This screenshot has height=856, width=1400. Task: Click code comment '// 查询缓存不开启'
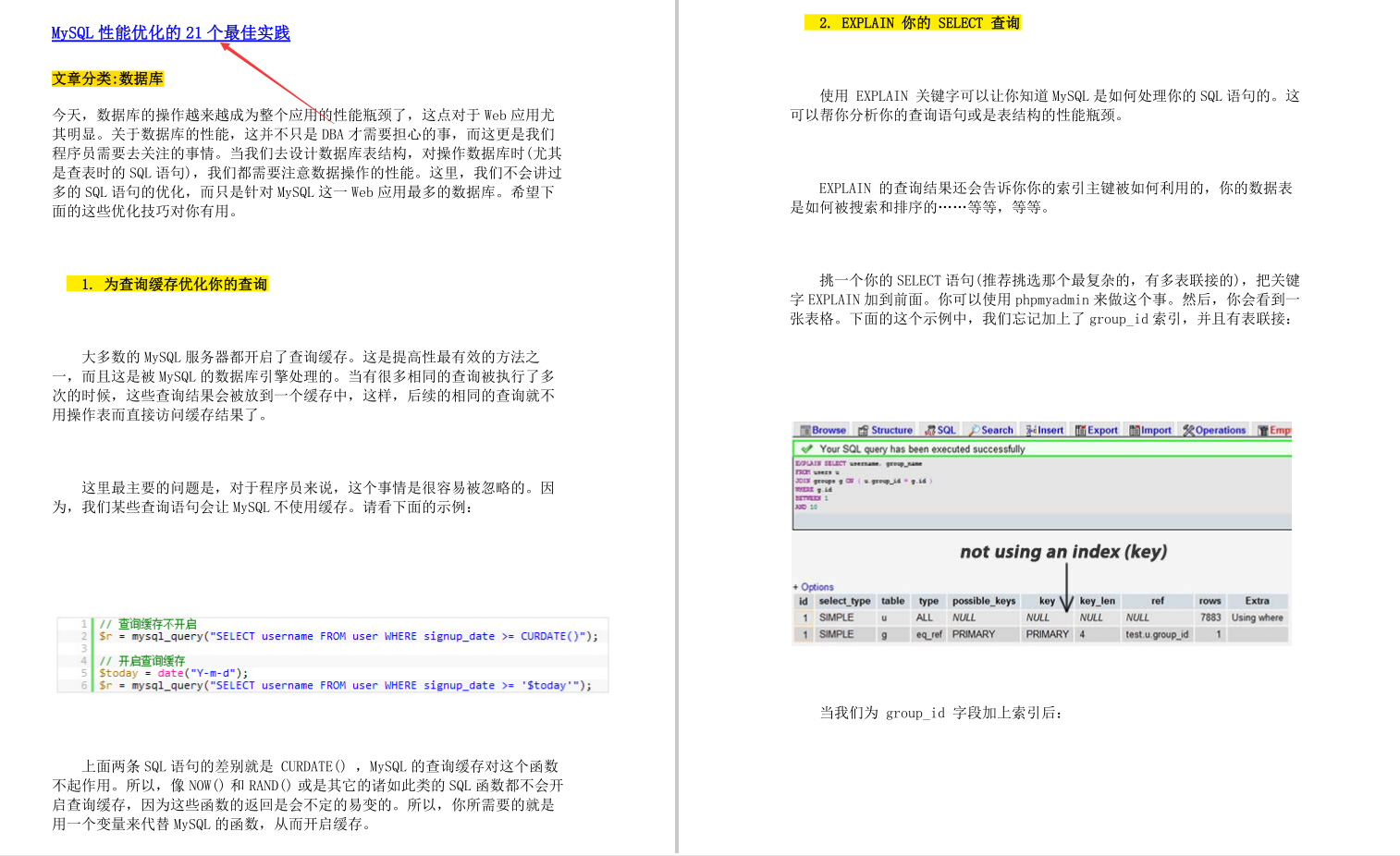[148, 624]
